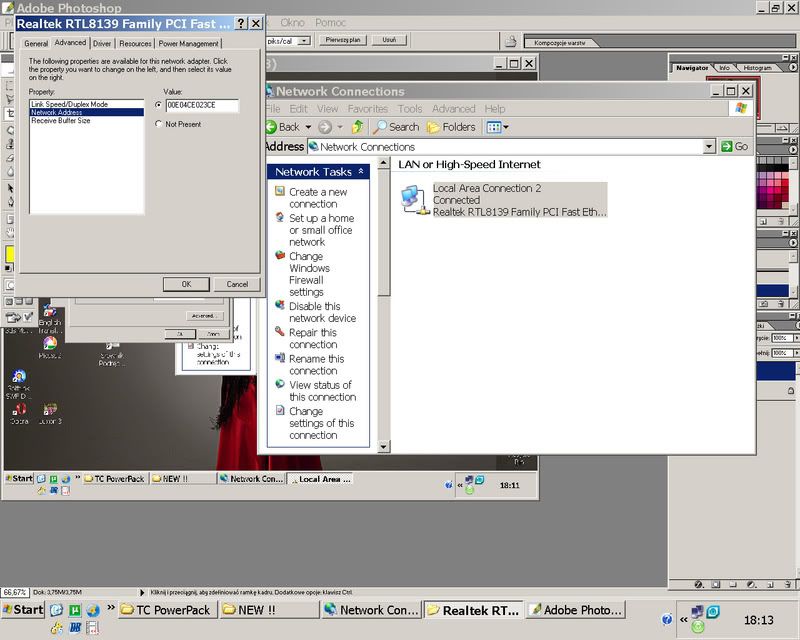Click the small default colors black/white icon
The image size is (800, 640).
point(8,268)
